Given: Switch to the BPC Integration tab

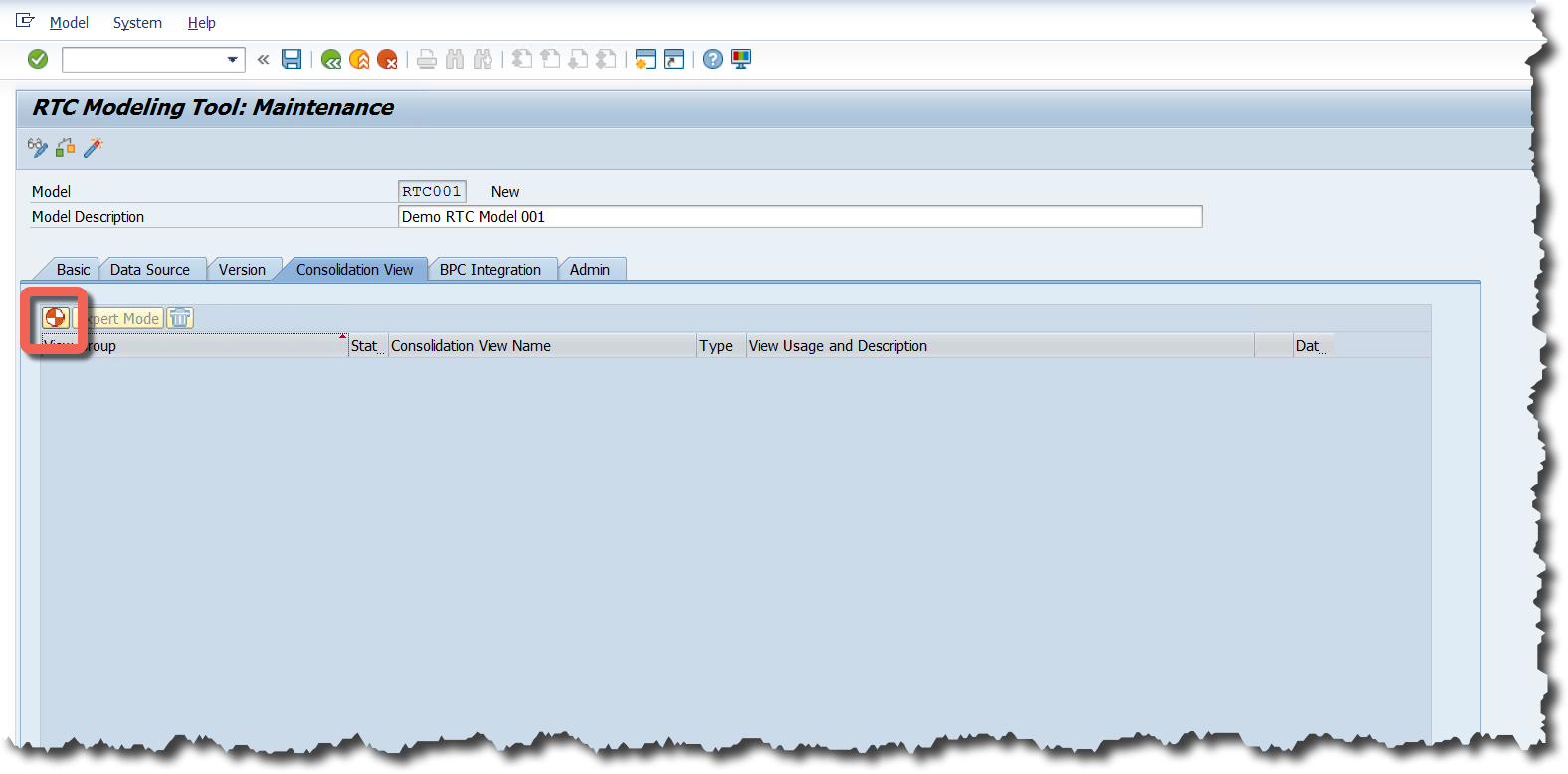Looking at the screenshot, I should click(490, 270).
